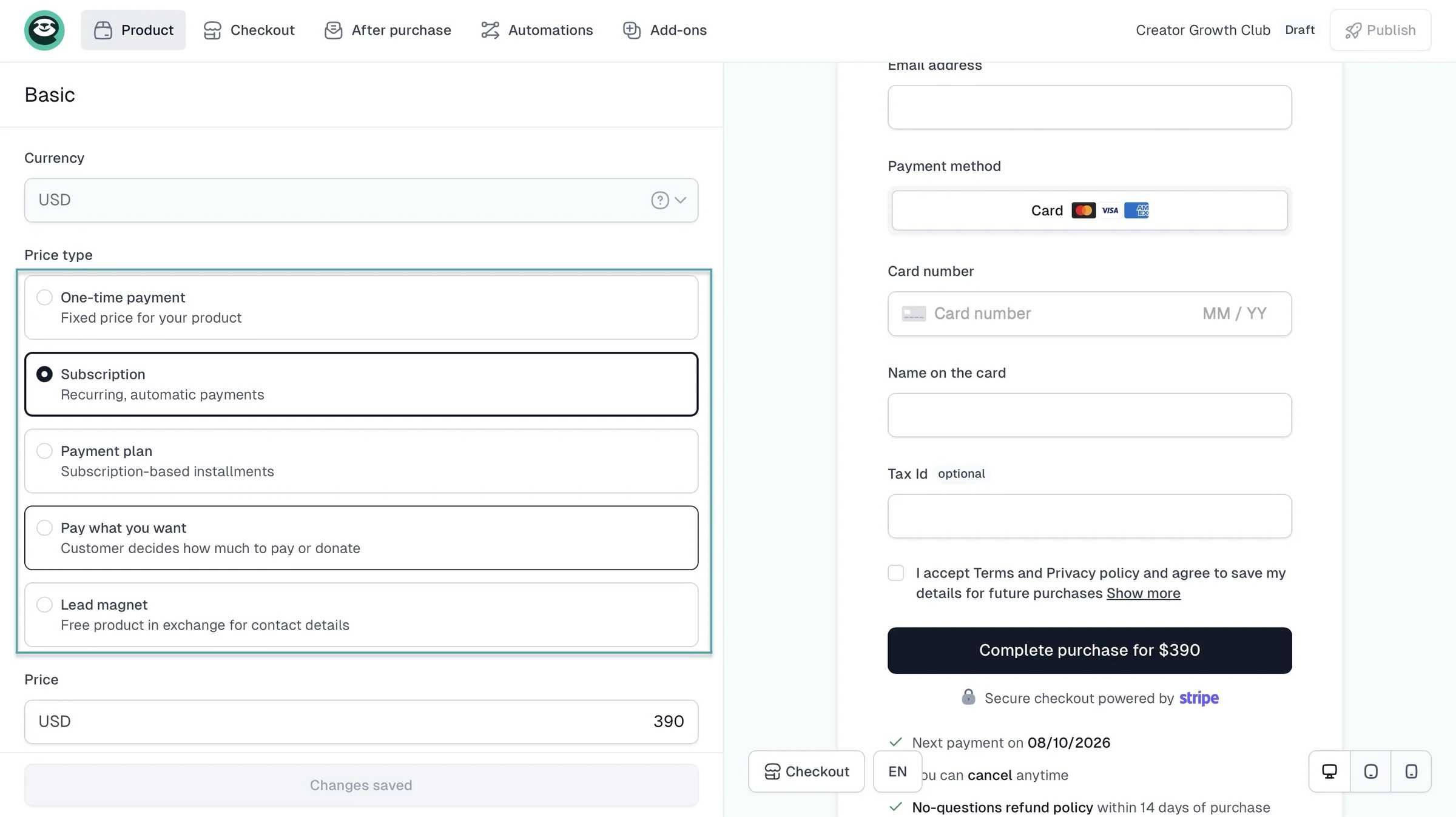
Task: Click the Email address input field
Action: (x=1090, y=107)
